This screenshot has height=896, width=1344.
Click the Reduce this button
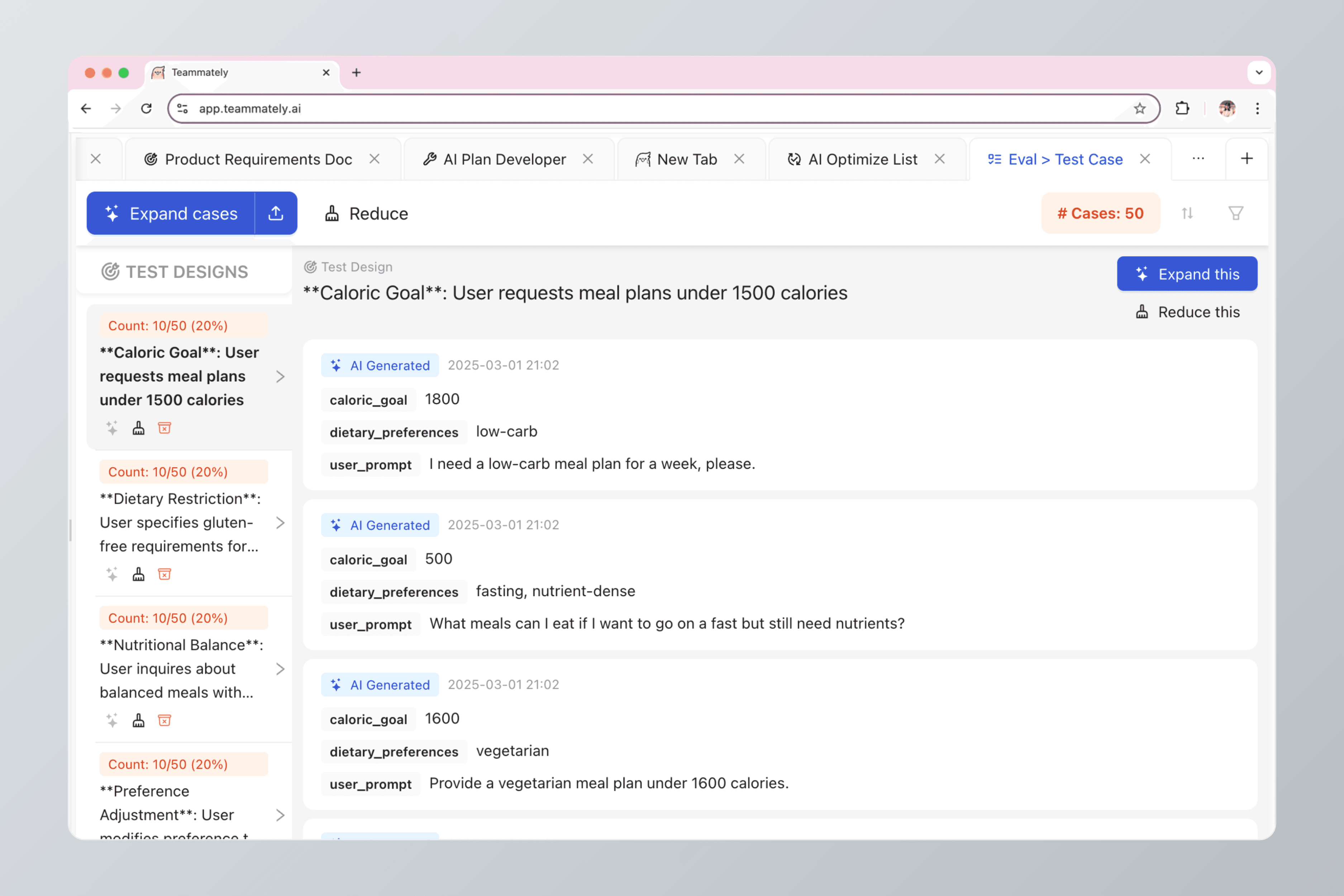click(x=1187, y=312)
